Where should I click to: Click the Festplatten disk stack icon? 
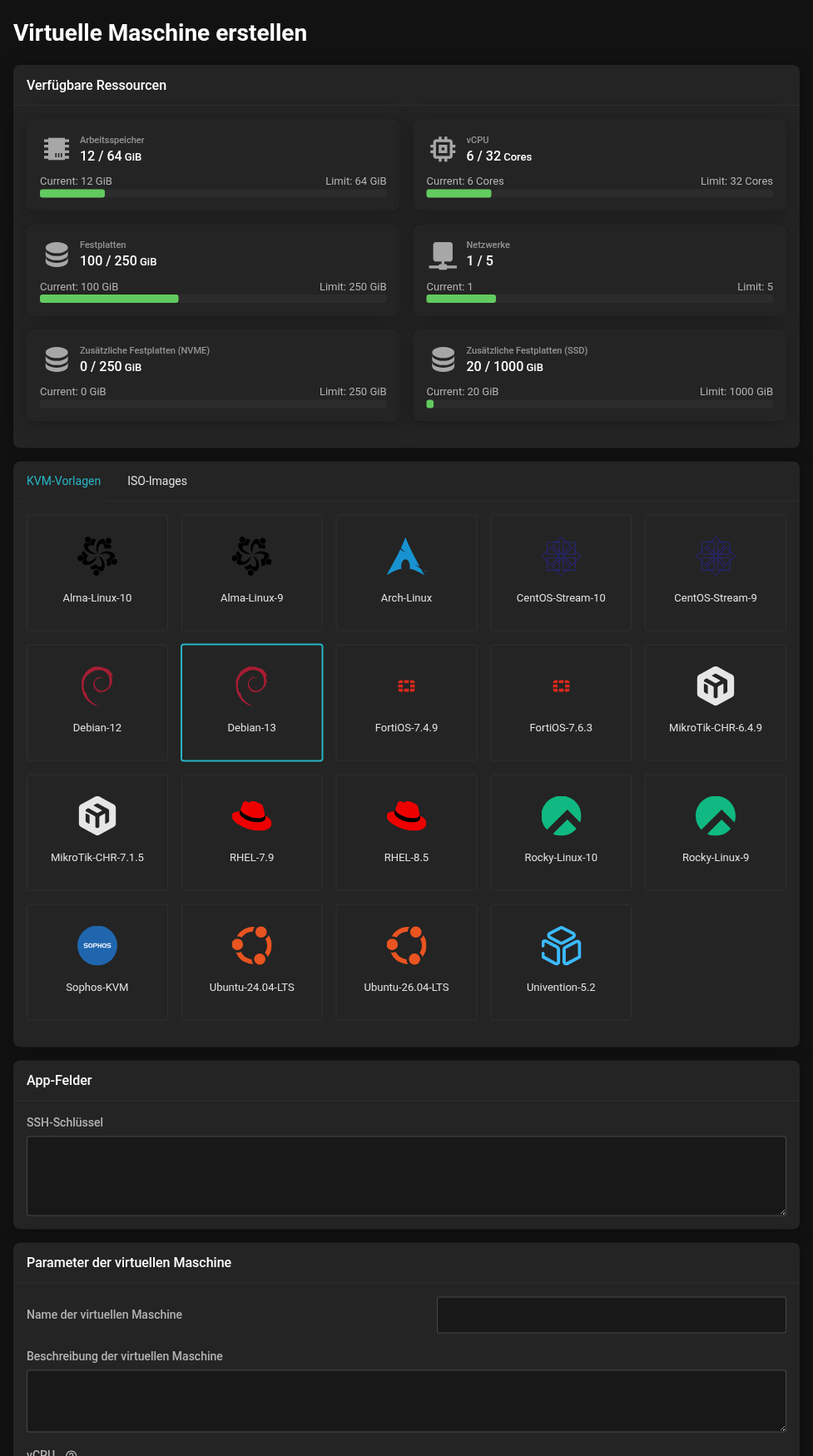[57, 255]
